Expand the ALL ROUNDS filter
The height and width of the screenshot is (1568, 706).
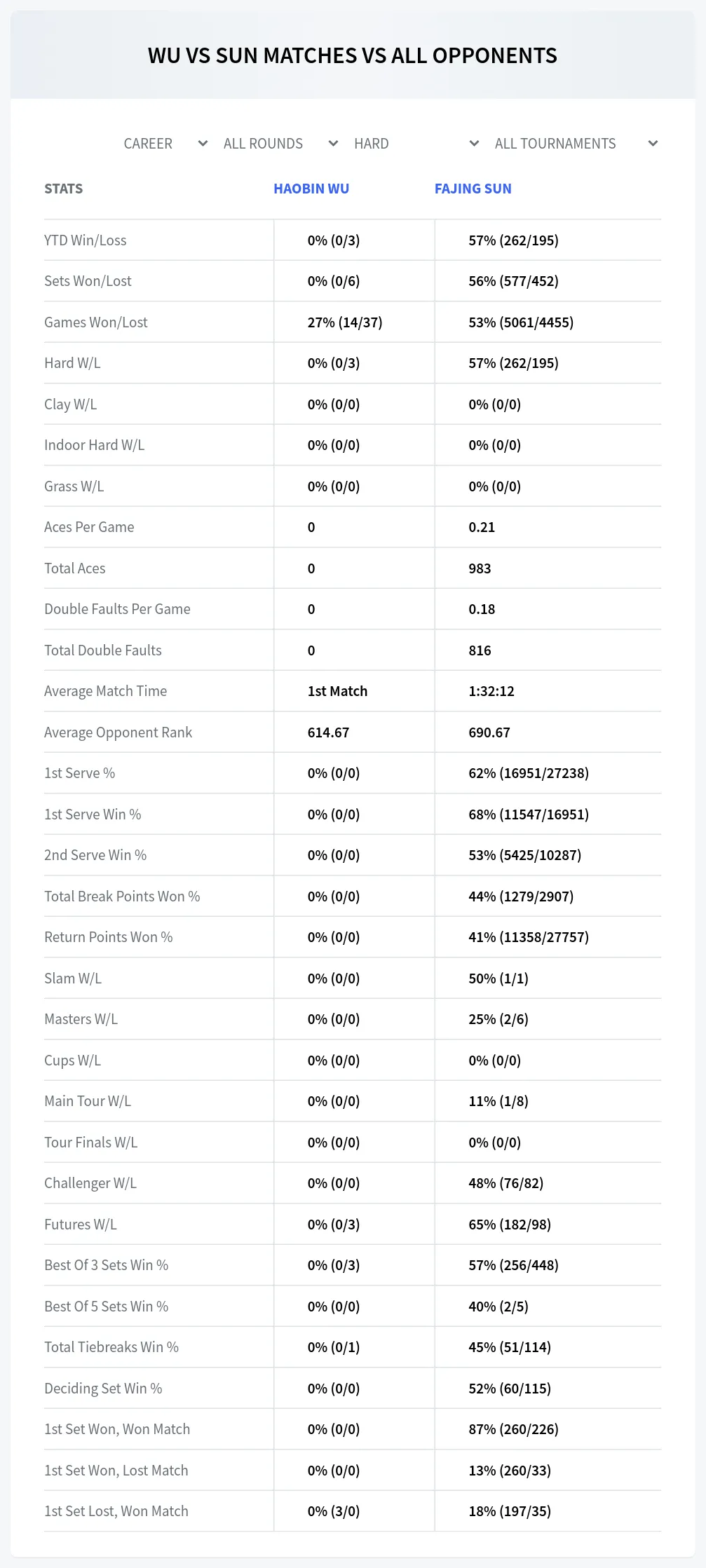[x=280, y=144]
